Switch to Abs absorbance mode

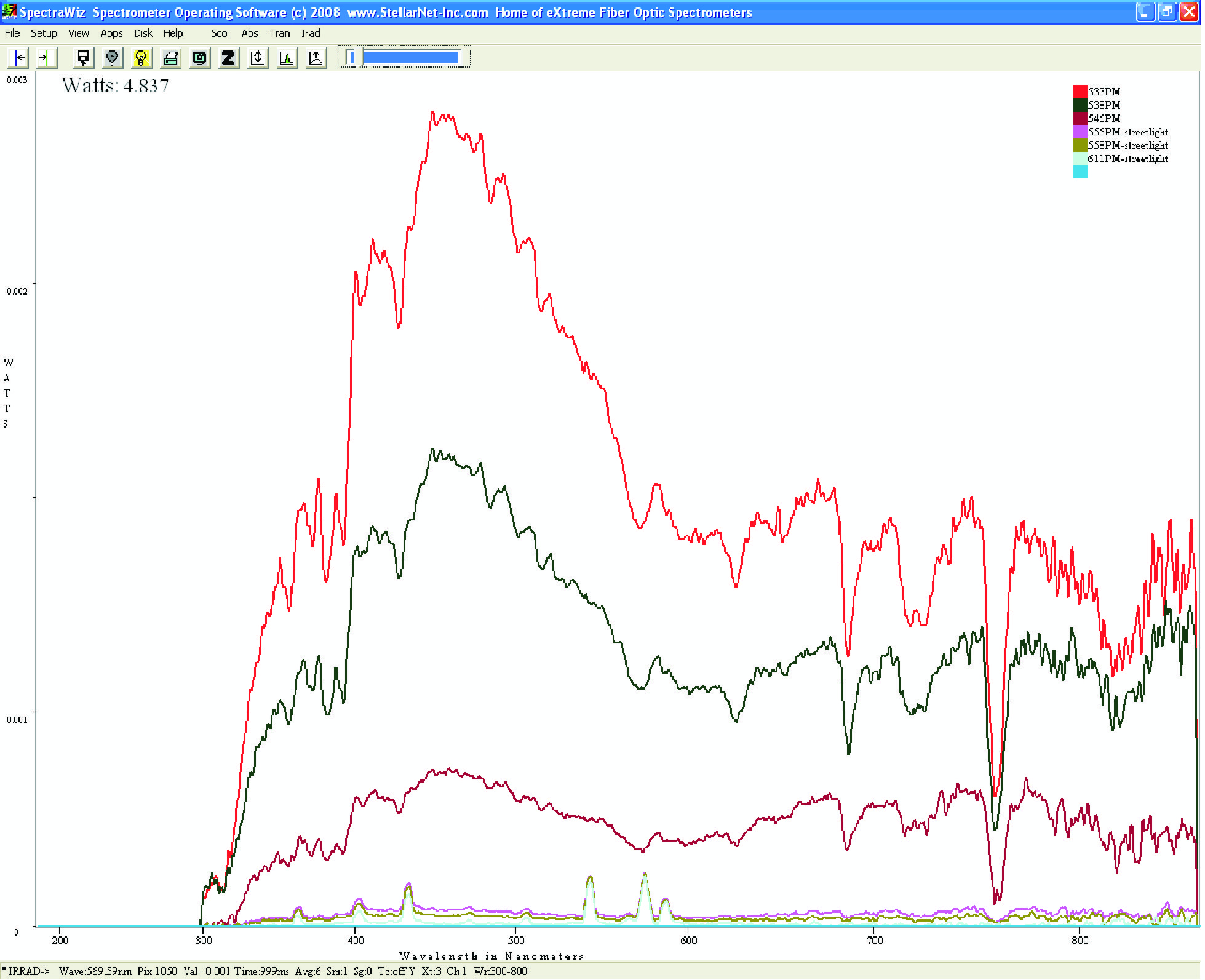point(249,33)
